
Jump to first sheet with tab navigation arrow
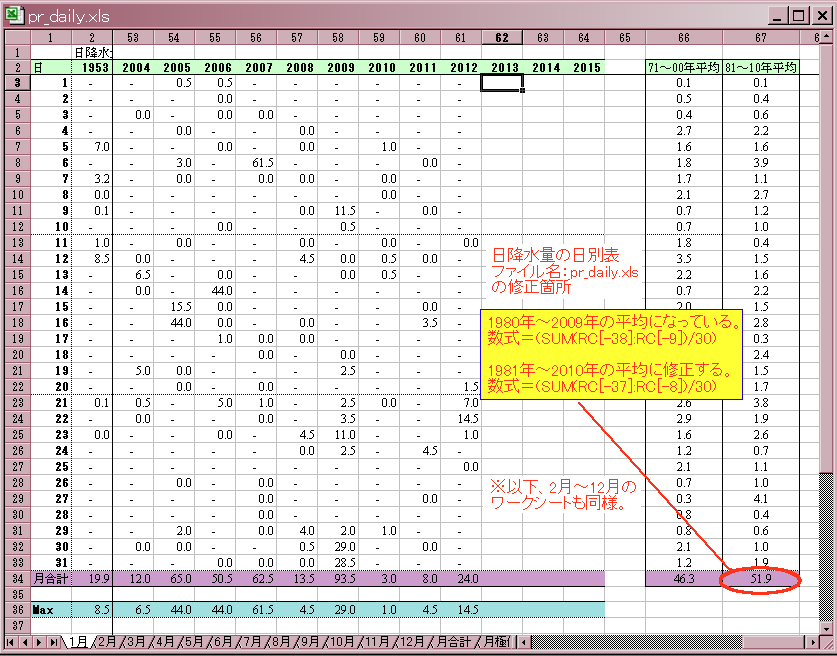[10, 642]
